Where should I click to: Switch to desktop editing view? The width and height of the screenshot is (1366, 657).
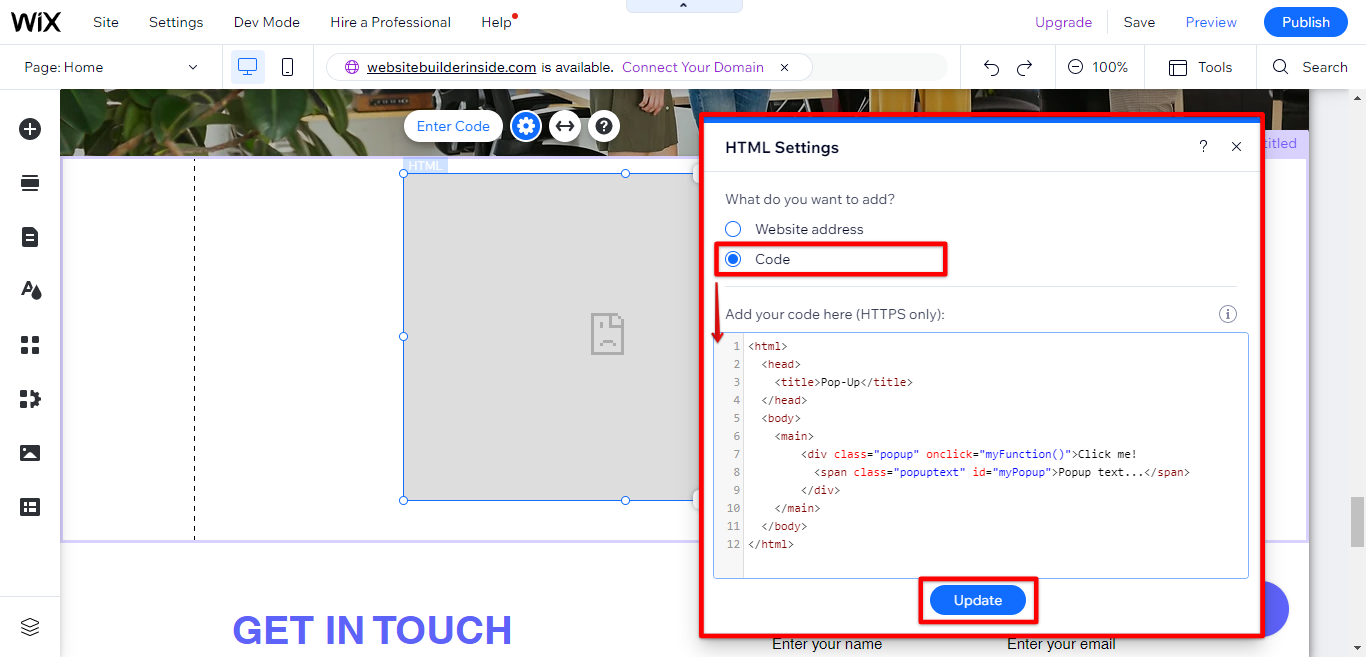(x=247, y=66)
